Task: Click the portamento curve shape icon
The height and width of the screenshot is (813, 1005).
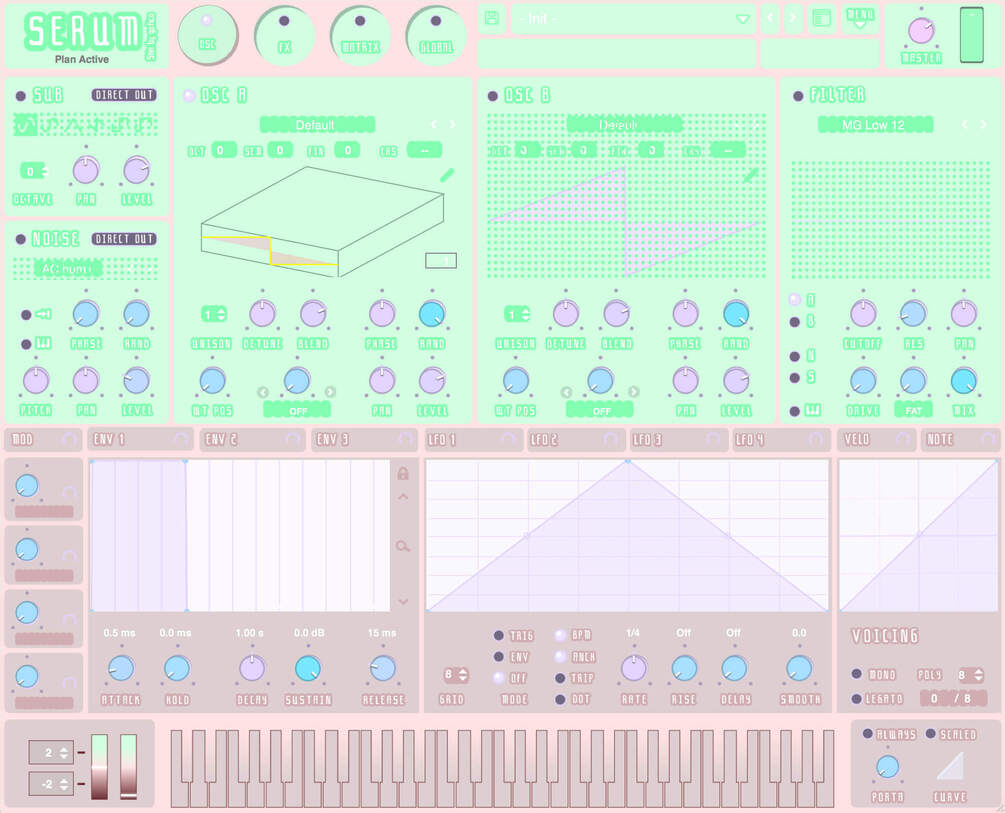Action: click(x=950, y=767)
